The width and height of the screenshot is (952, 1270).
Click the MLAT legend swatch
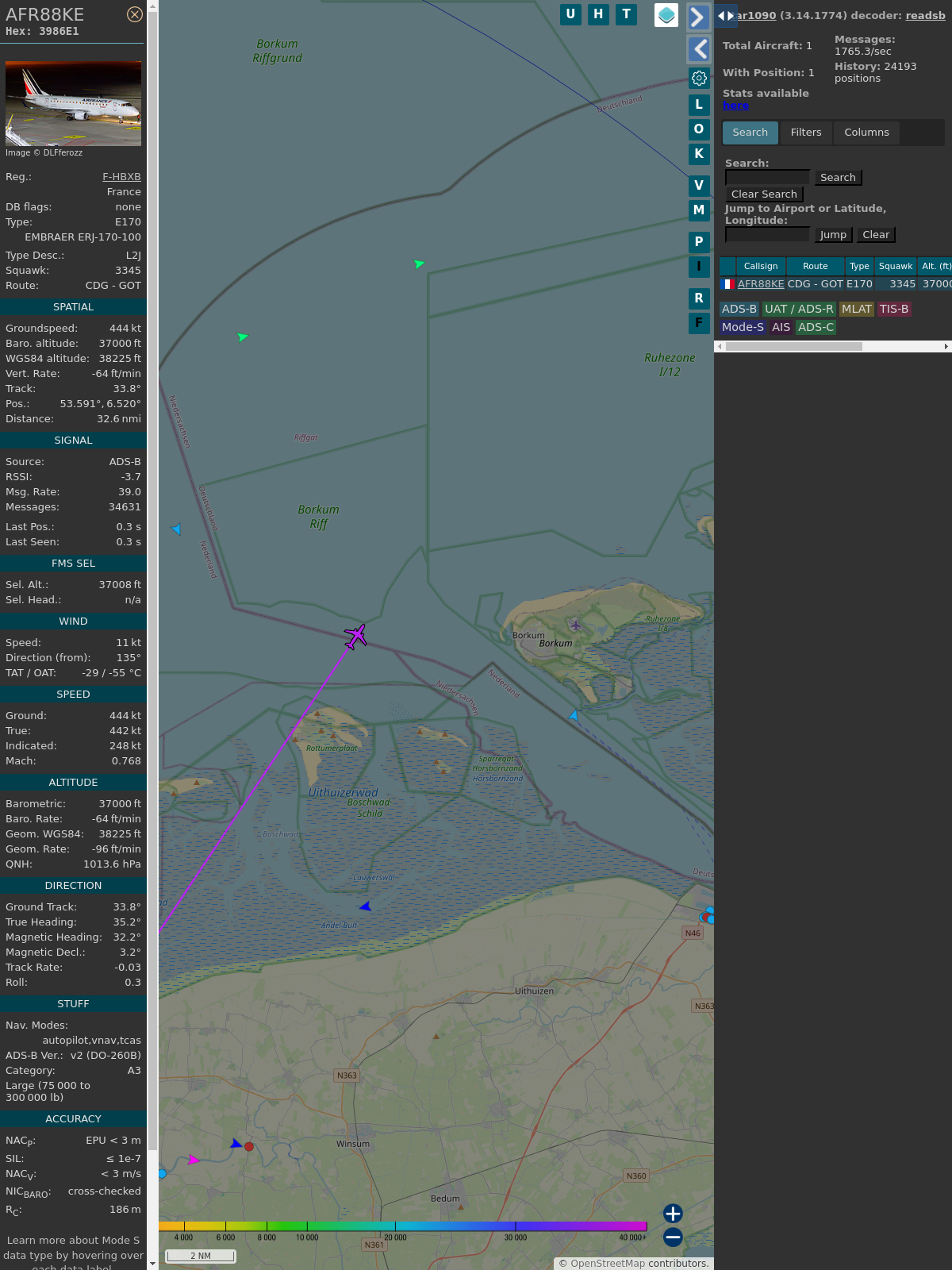(857, 310)
